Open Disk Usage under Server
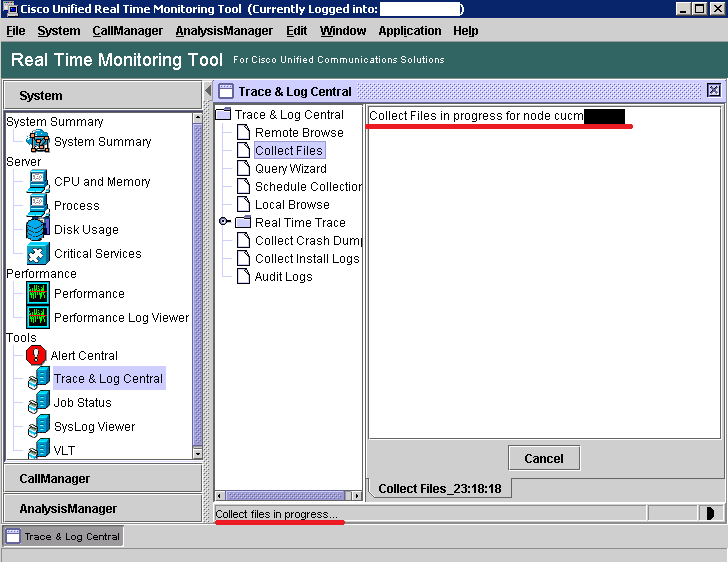The width and height of the screenshot is (728, 562). pyautogui.click(x=86, y=229)
